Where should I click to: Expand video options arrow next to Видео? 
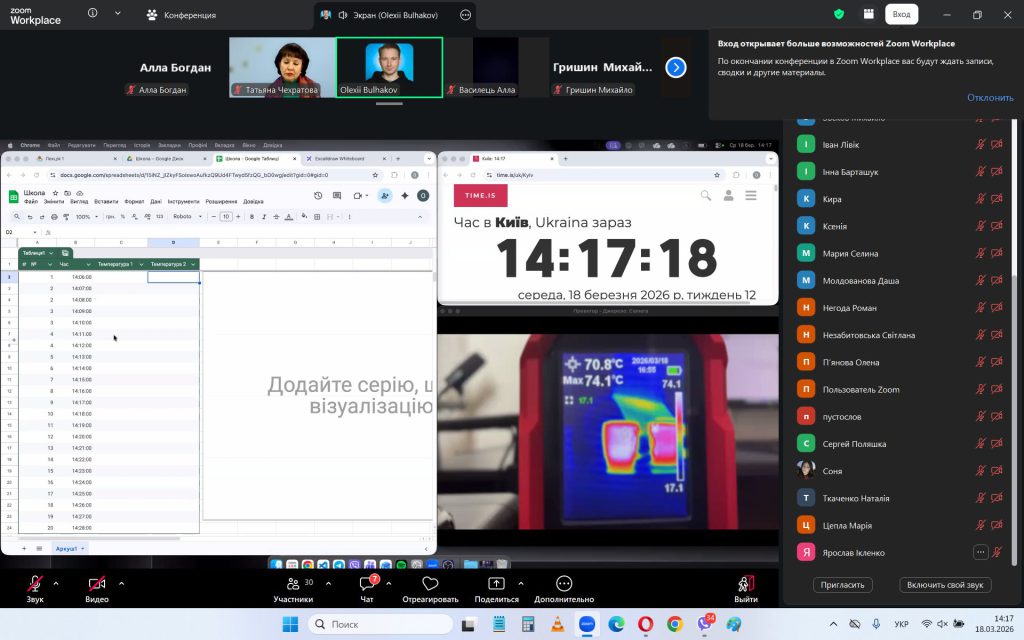121,583
